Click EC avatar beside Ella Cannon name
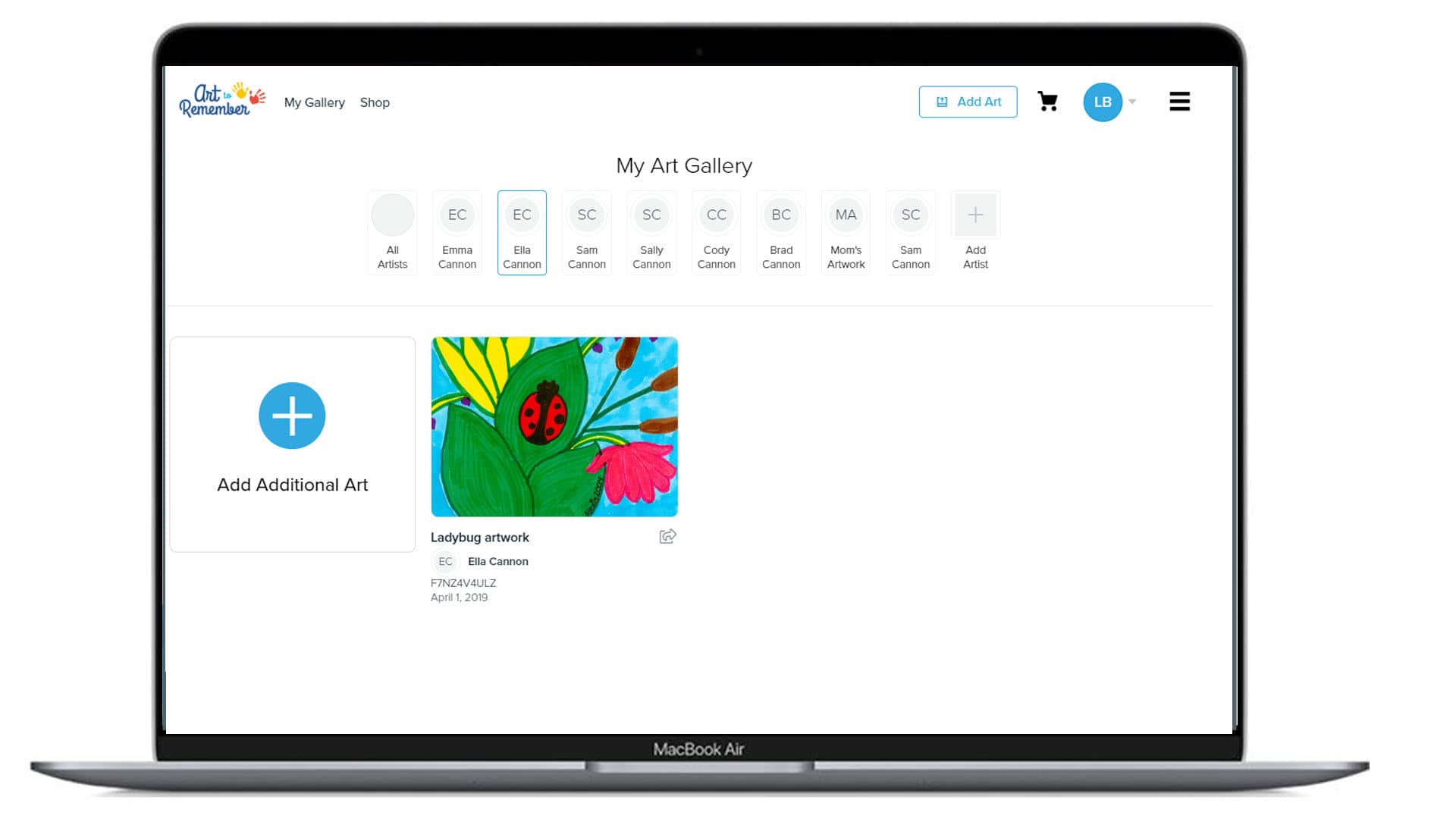Screen dimensions: 1456x819 tap(445, 562)
